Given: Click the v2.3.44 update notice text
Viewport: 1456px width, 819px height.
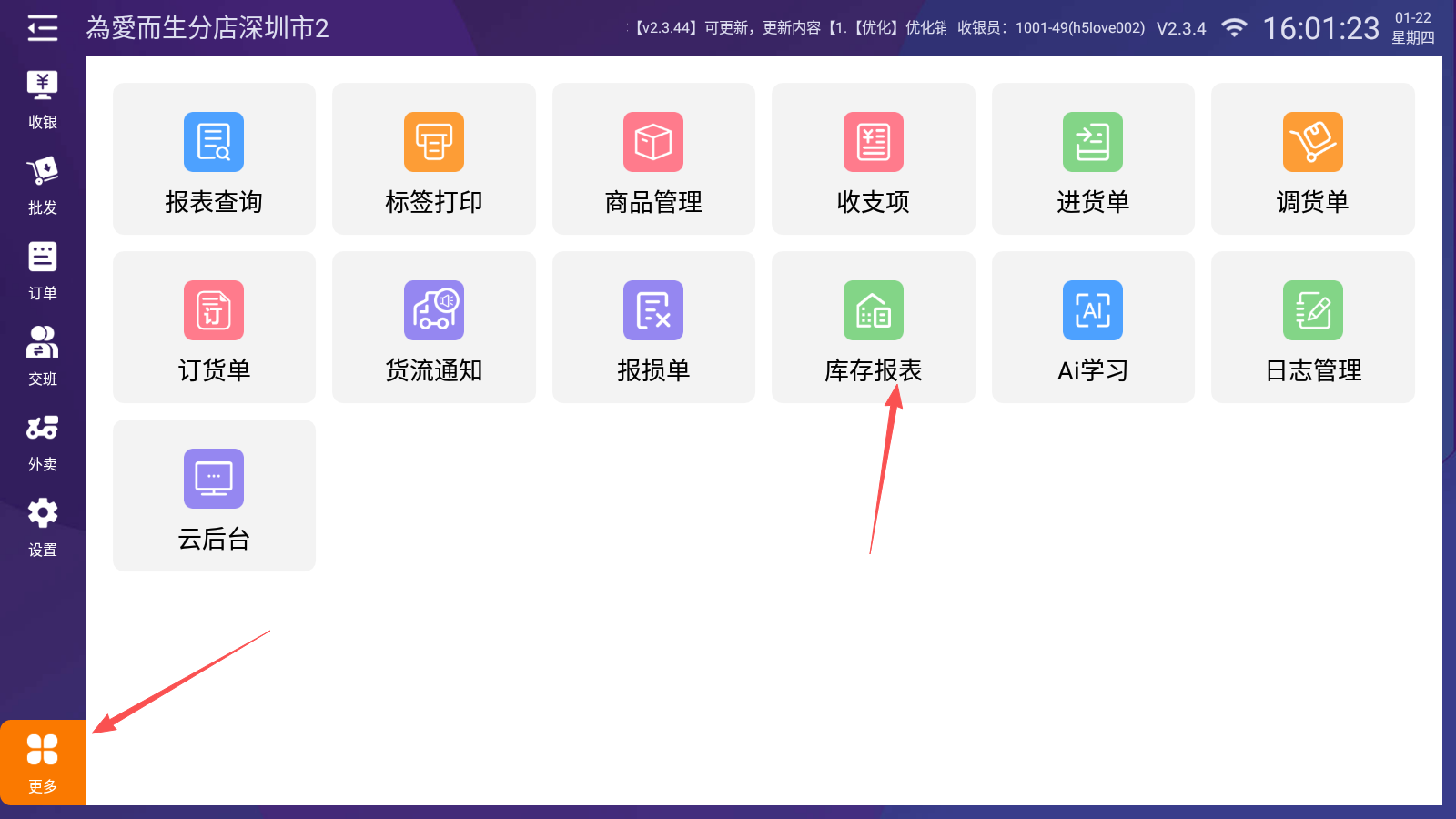Looking at the screenshot, I should [789, 28].
